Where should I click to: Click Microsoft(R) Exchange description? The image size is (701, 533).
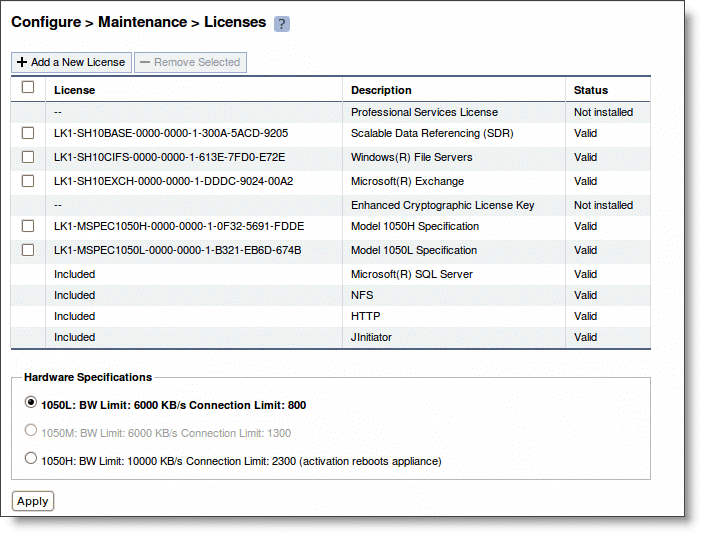407,182
